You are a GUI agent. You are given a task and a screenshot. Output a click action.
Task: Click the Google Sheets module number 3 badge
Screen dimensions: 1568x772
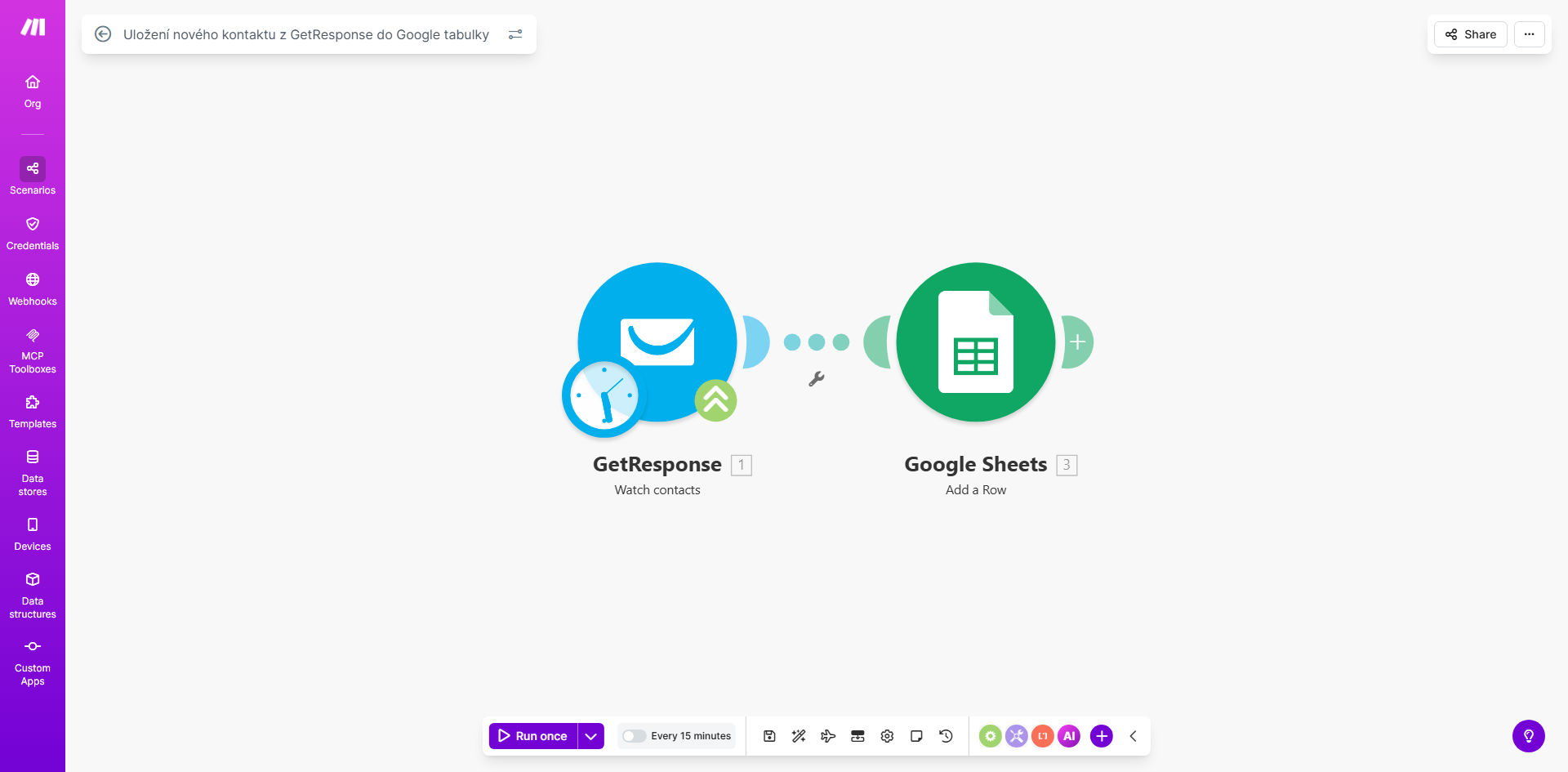click(1067, 465)
